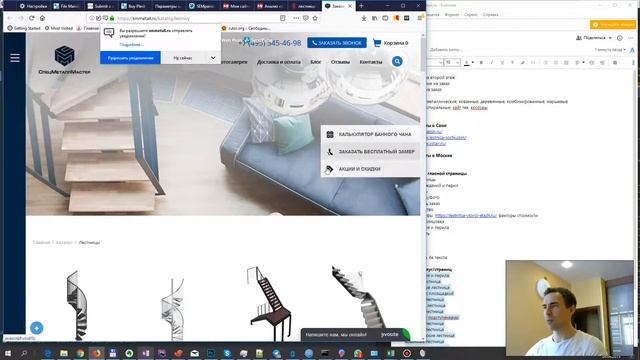Open the Сервис menu in Evernote
The image size is (640, 360).
[x=471, y=15]
